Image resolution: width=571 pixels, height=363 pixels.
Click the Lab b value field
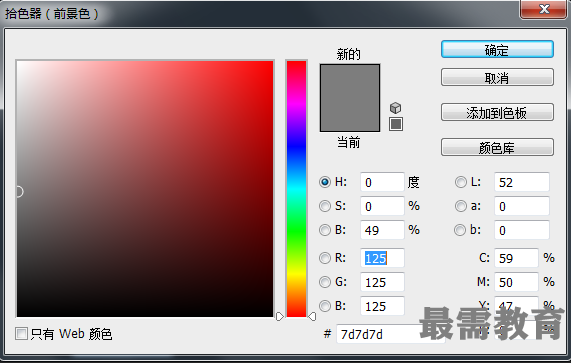[x=522, y=230]
